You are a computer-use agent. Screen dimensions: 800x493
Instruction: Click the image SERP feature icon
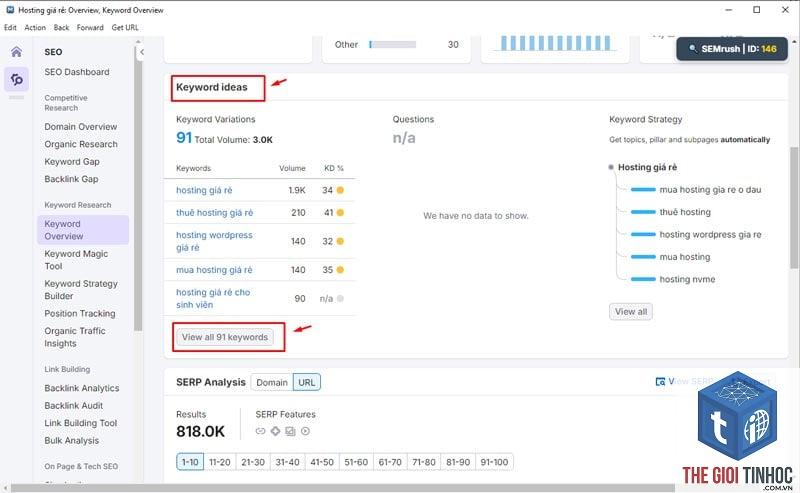click(x=290, y=431)
